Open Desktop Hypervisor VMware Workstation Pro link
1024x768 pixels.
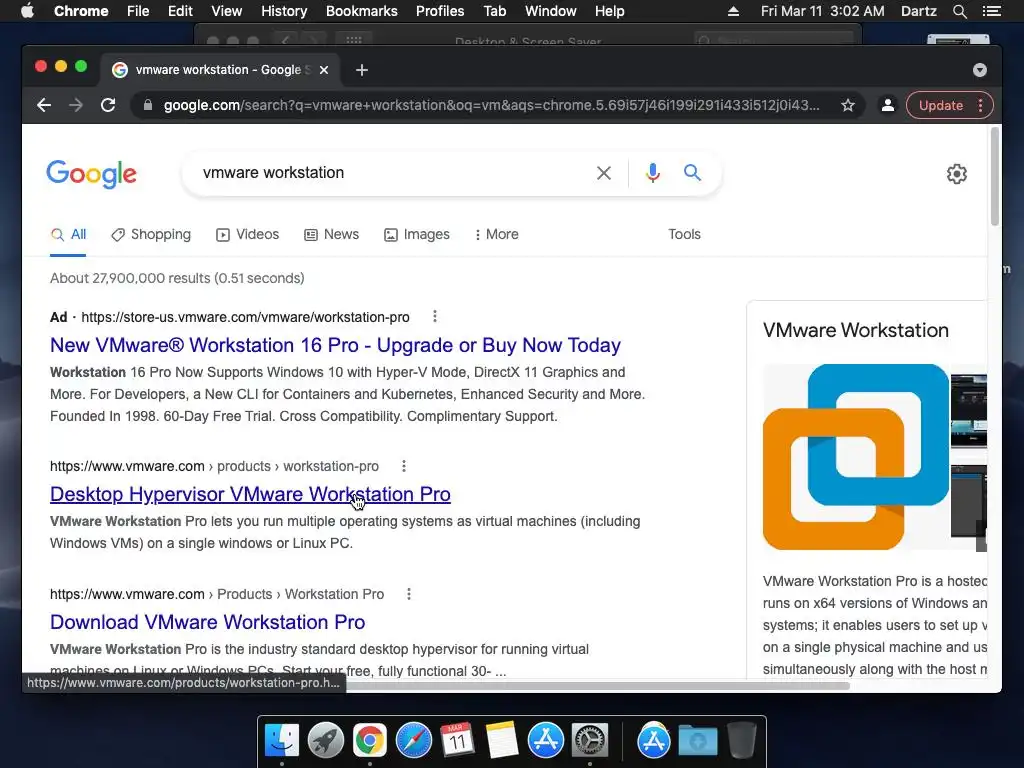pyautogui.click(x=250, y=494)
